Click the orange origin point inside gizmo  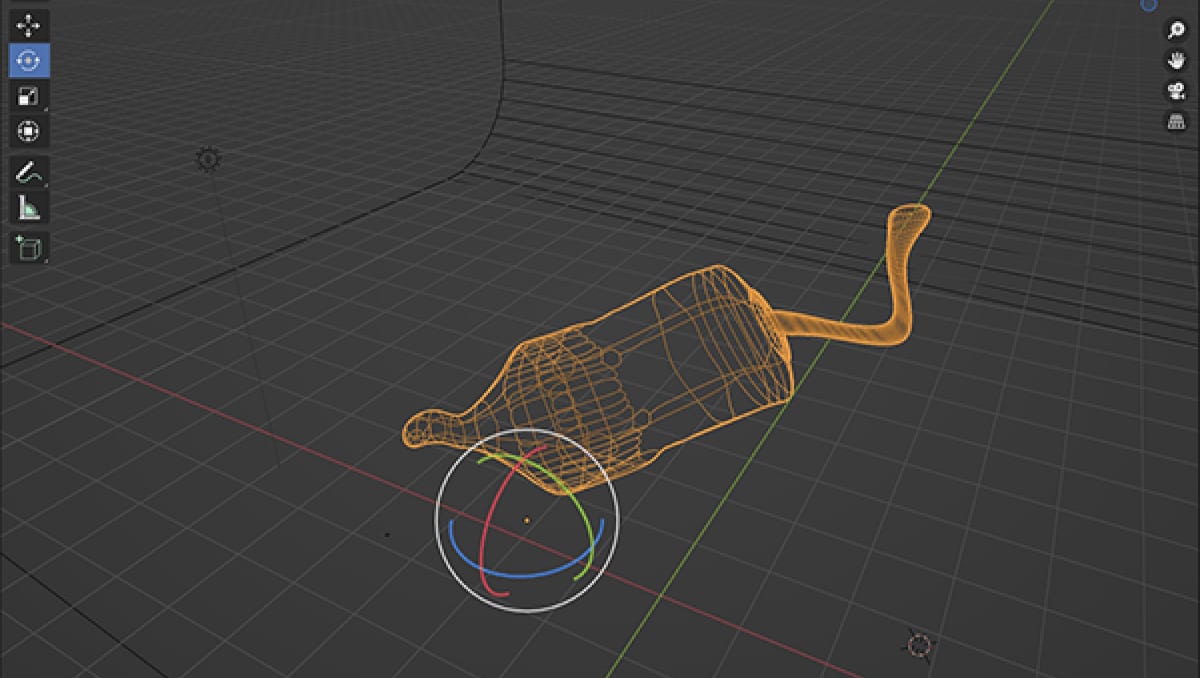tap(527, 520)
